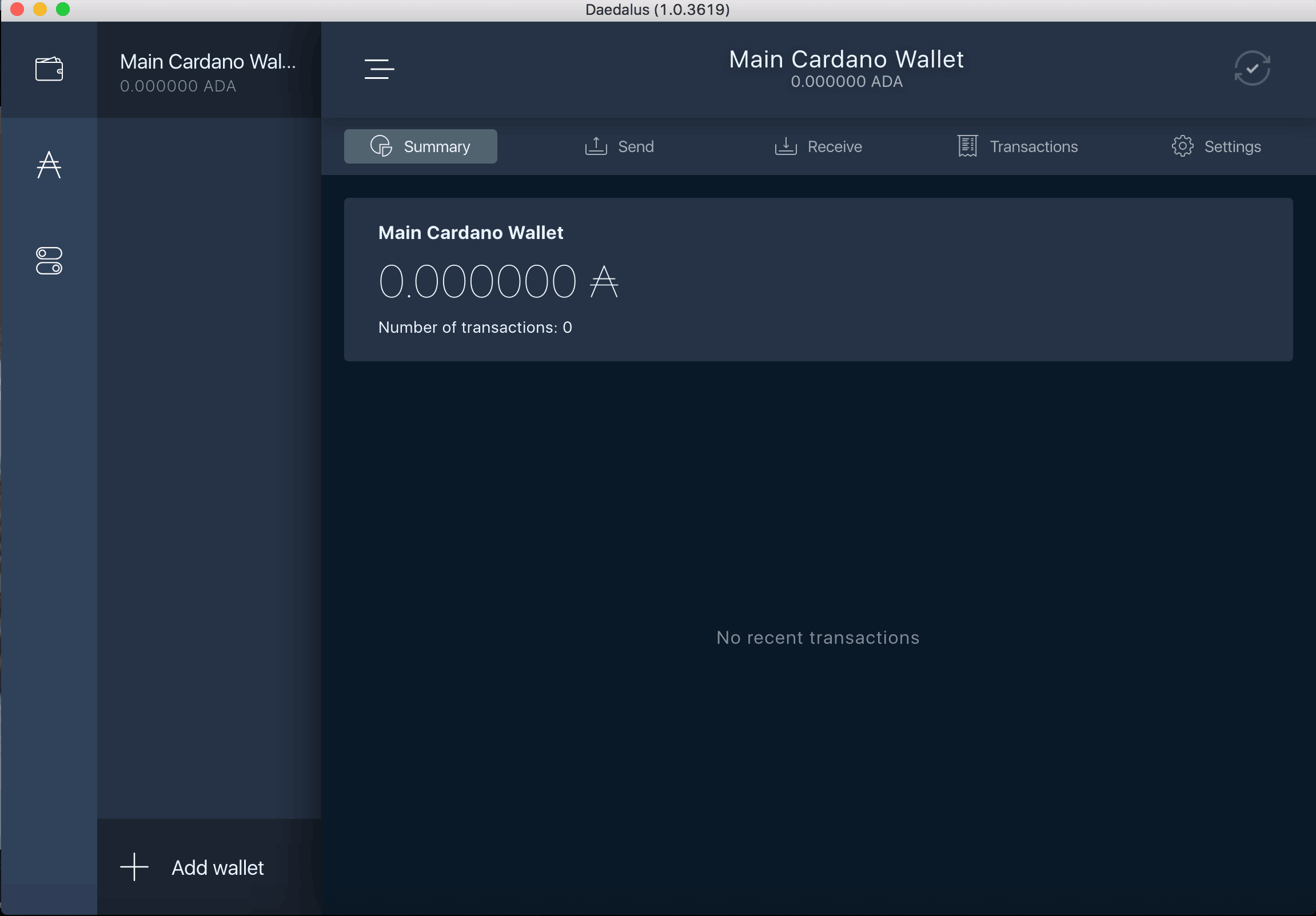Open Transactions tab dropdown filter

tap(1016, 146)
